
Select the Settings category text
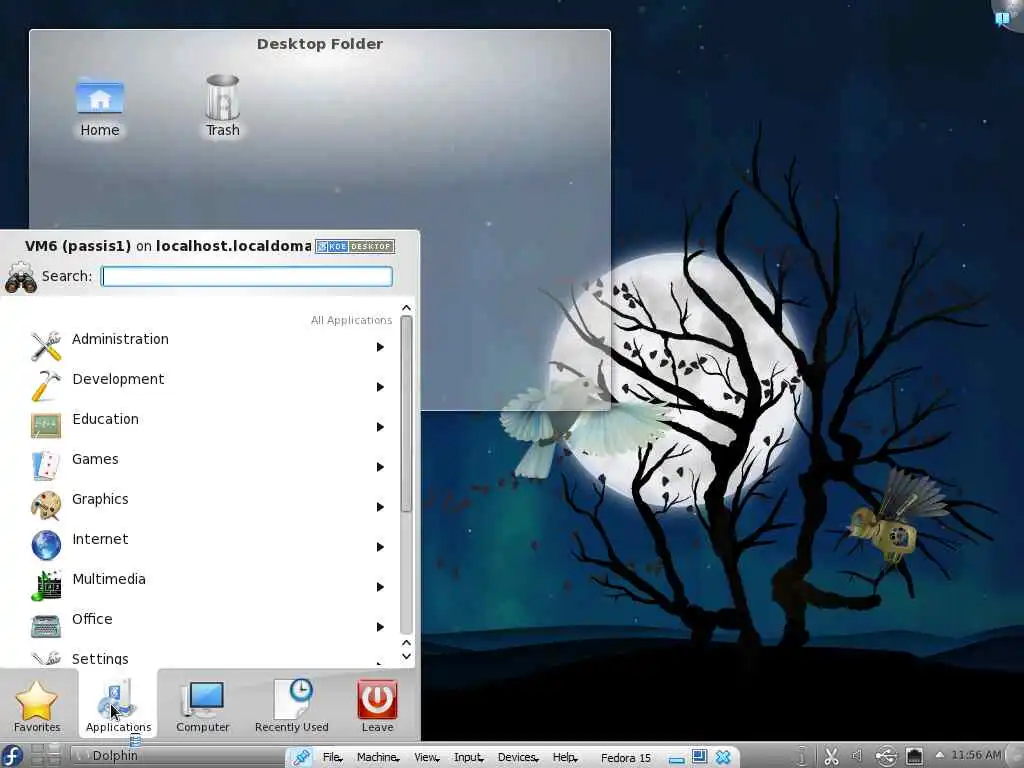(100, 658)
